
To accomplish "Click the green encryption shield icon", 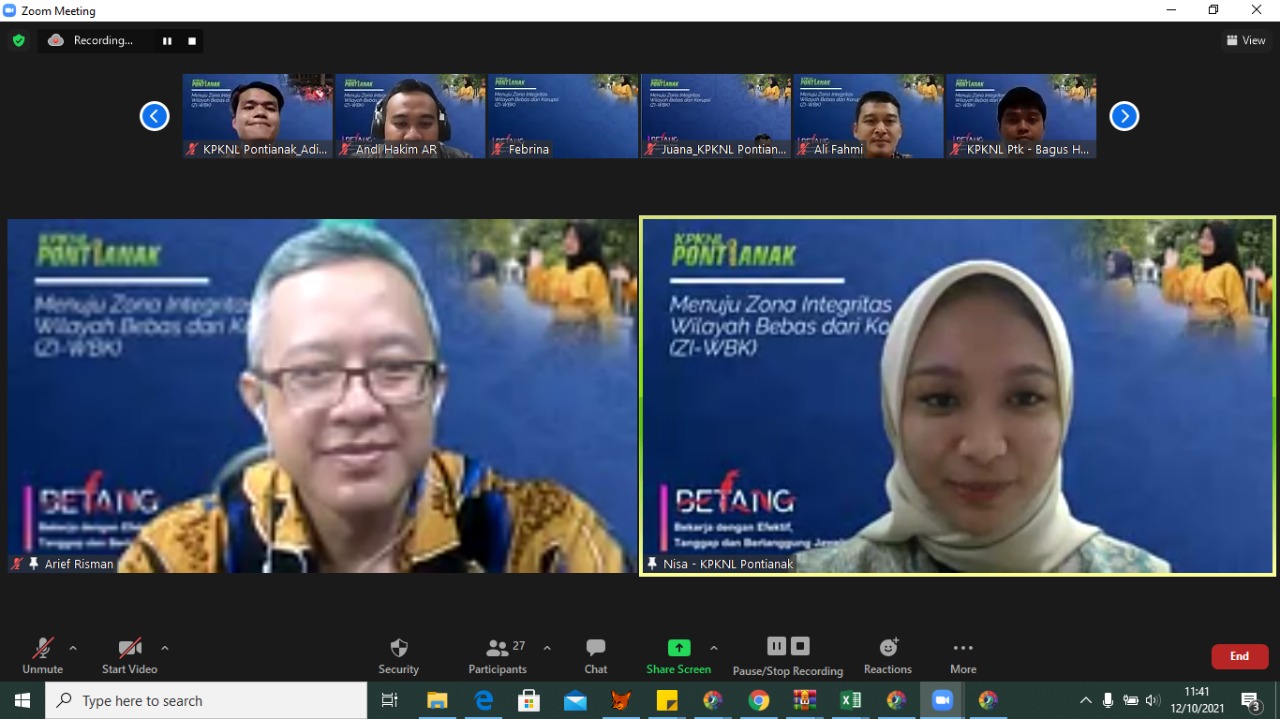I will click(18, 41).
